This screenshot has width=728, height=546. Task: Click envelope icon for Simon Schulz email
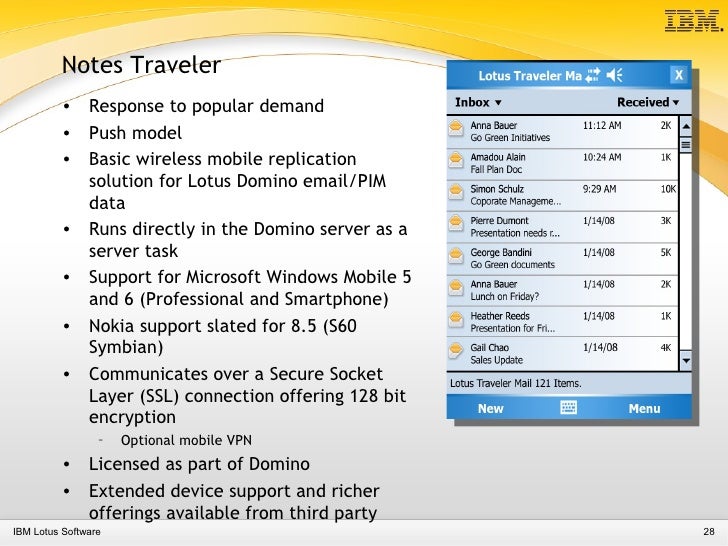pyautogui.click(x=456, y=192)
